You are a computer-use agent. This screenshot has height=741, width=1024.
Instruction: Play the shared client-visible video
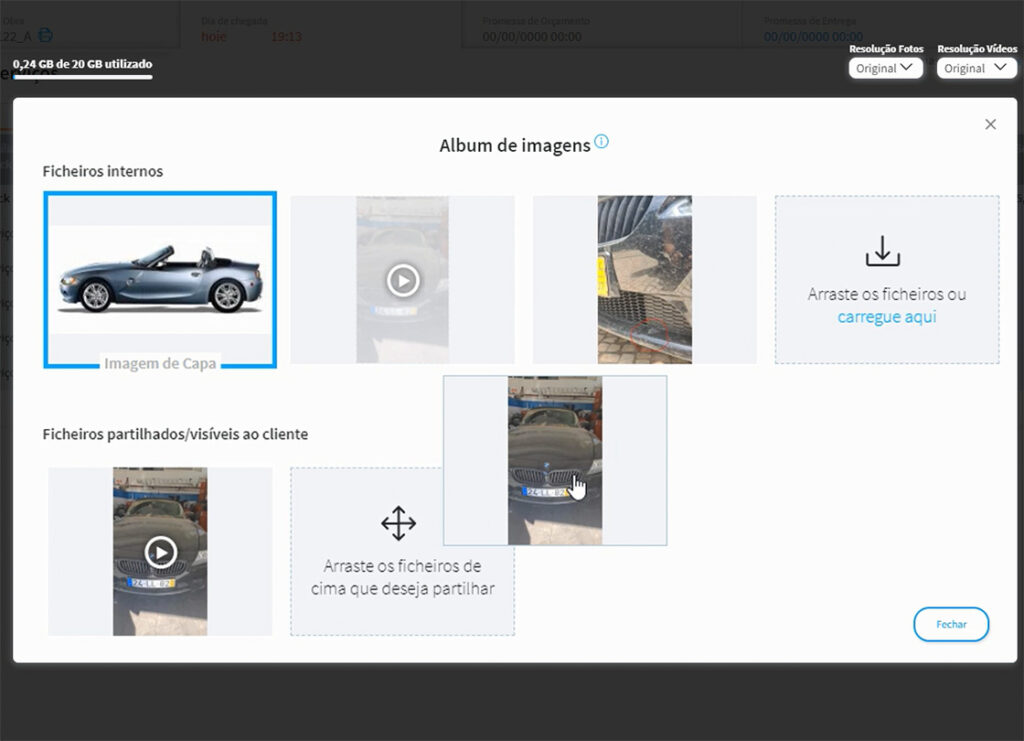(160, 551)
